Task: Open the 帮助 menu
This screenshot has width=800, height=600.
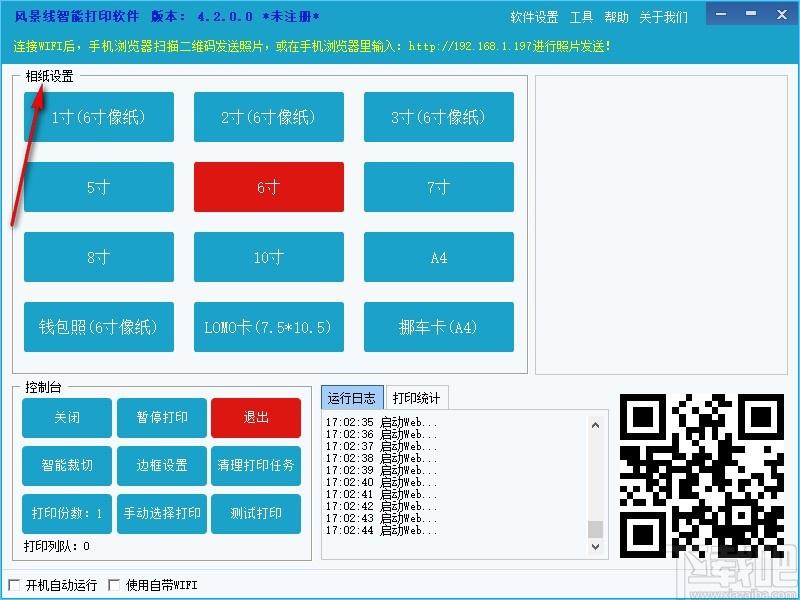Action: 616,17
